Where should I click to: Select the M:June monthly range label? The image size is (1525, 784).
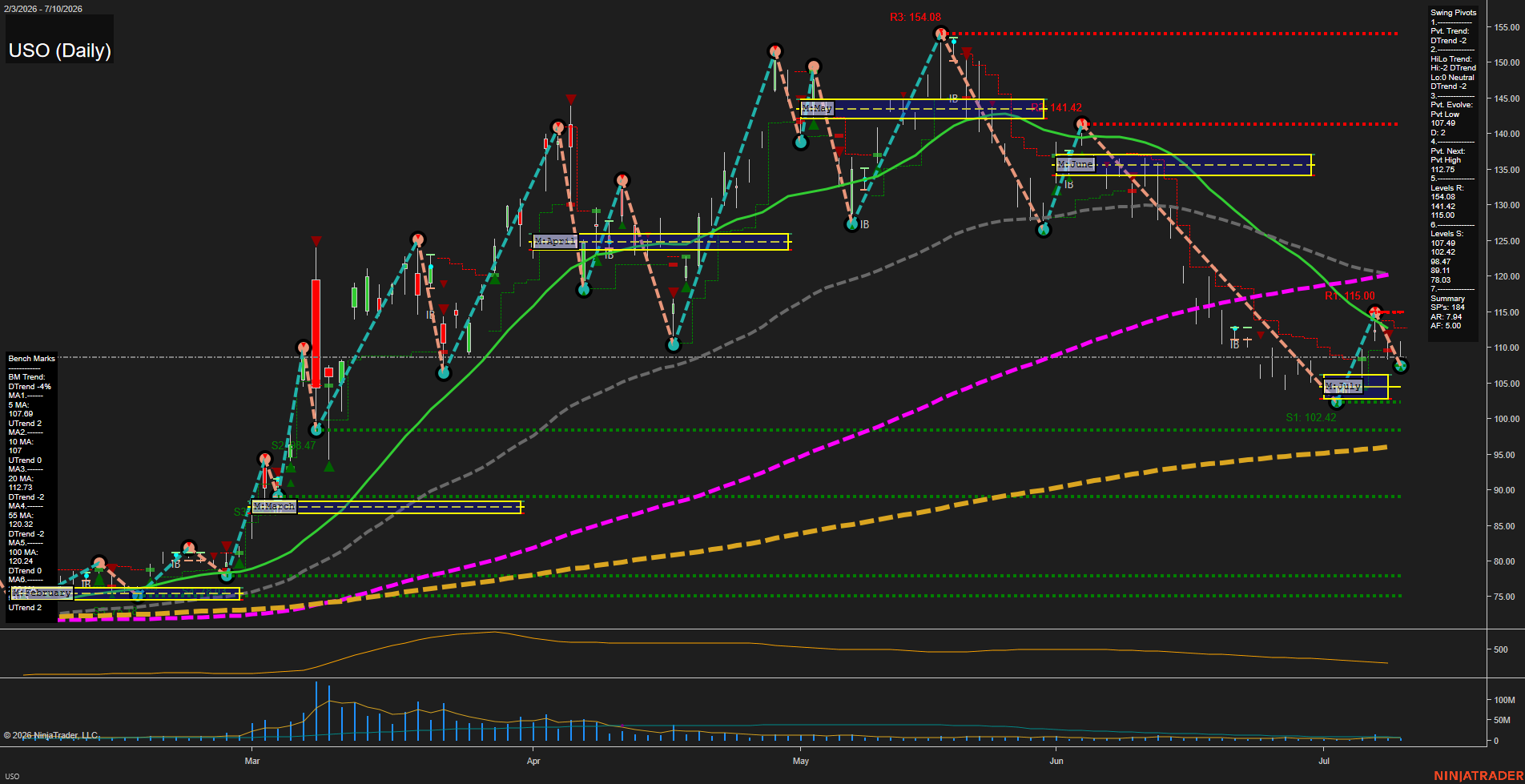1075,164
